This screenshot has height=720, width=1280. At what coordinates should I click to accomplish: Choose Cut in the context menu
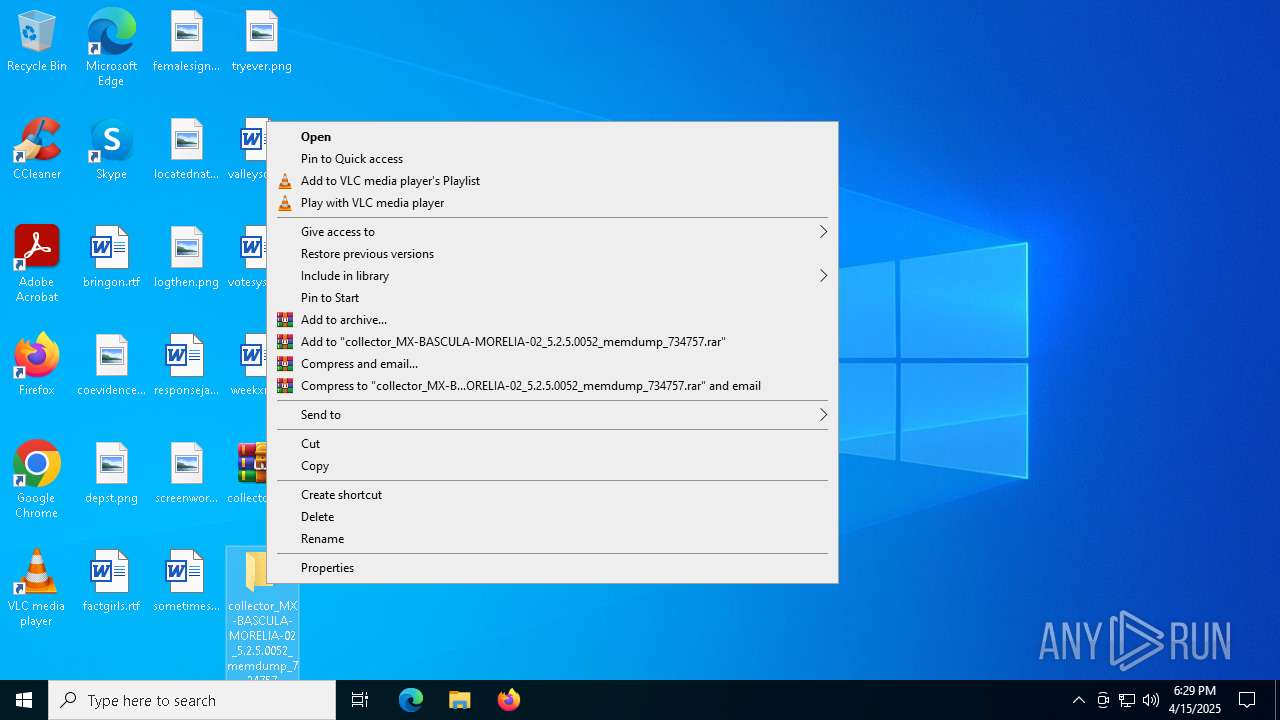tap(552, 444)
